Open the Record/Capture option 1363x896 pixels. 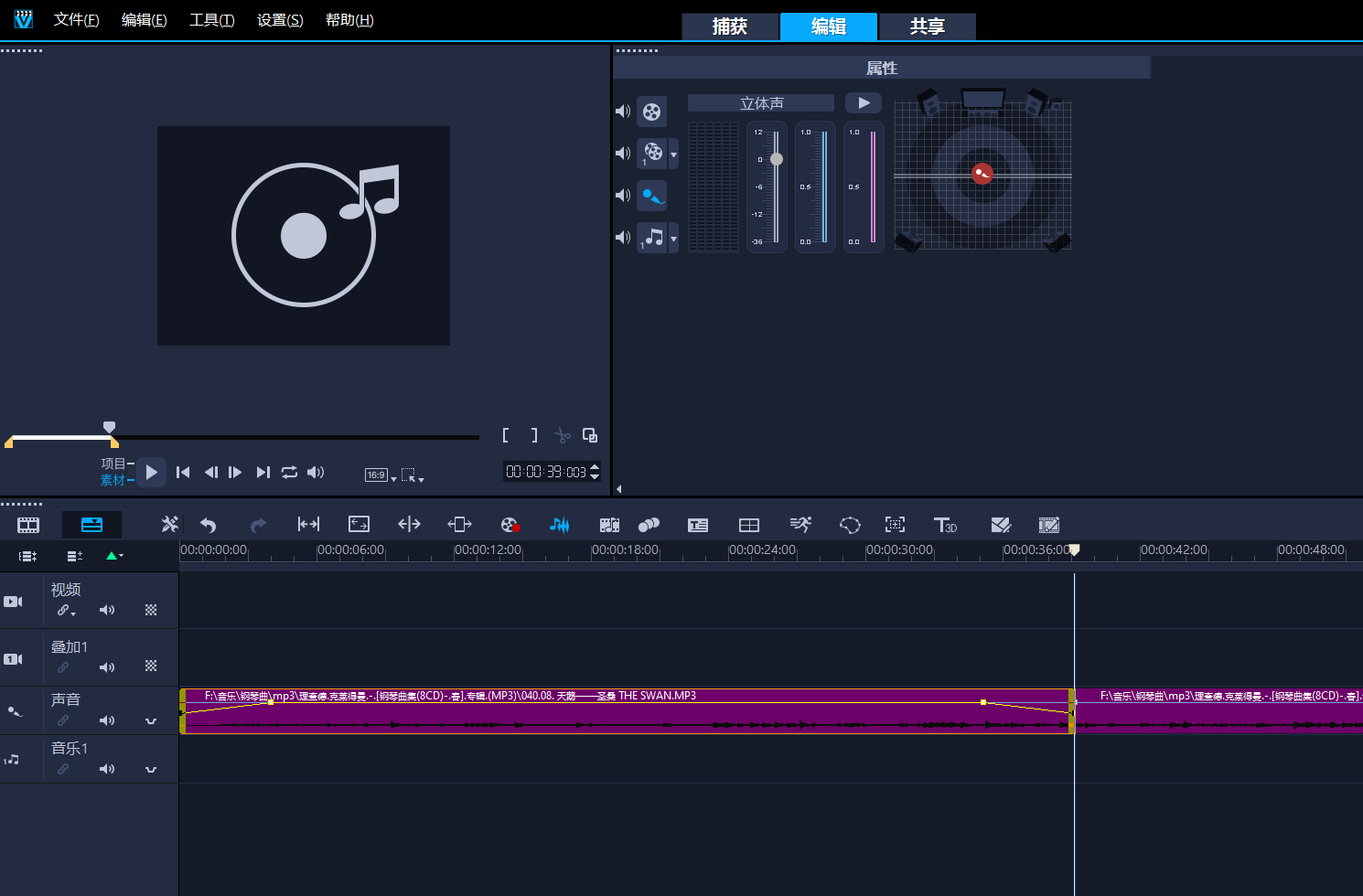point(510,525)
